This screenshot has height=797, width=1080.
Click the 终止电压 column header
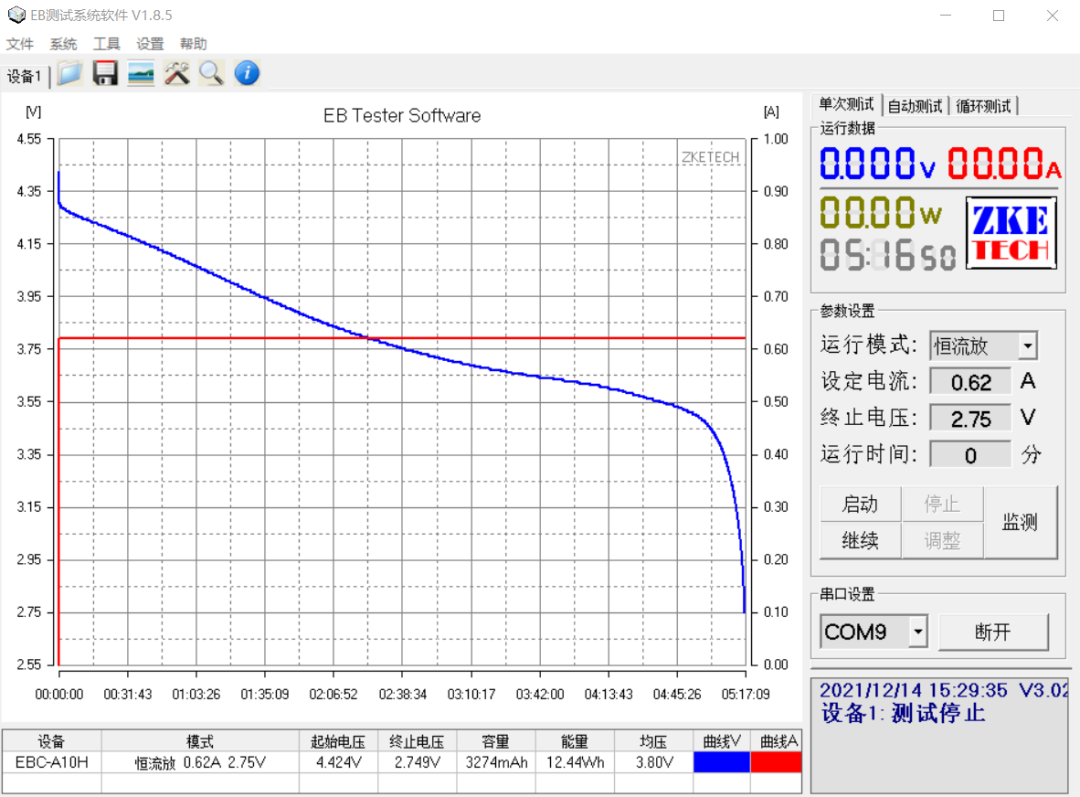point(417,741)
